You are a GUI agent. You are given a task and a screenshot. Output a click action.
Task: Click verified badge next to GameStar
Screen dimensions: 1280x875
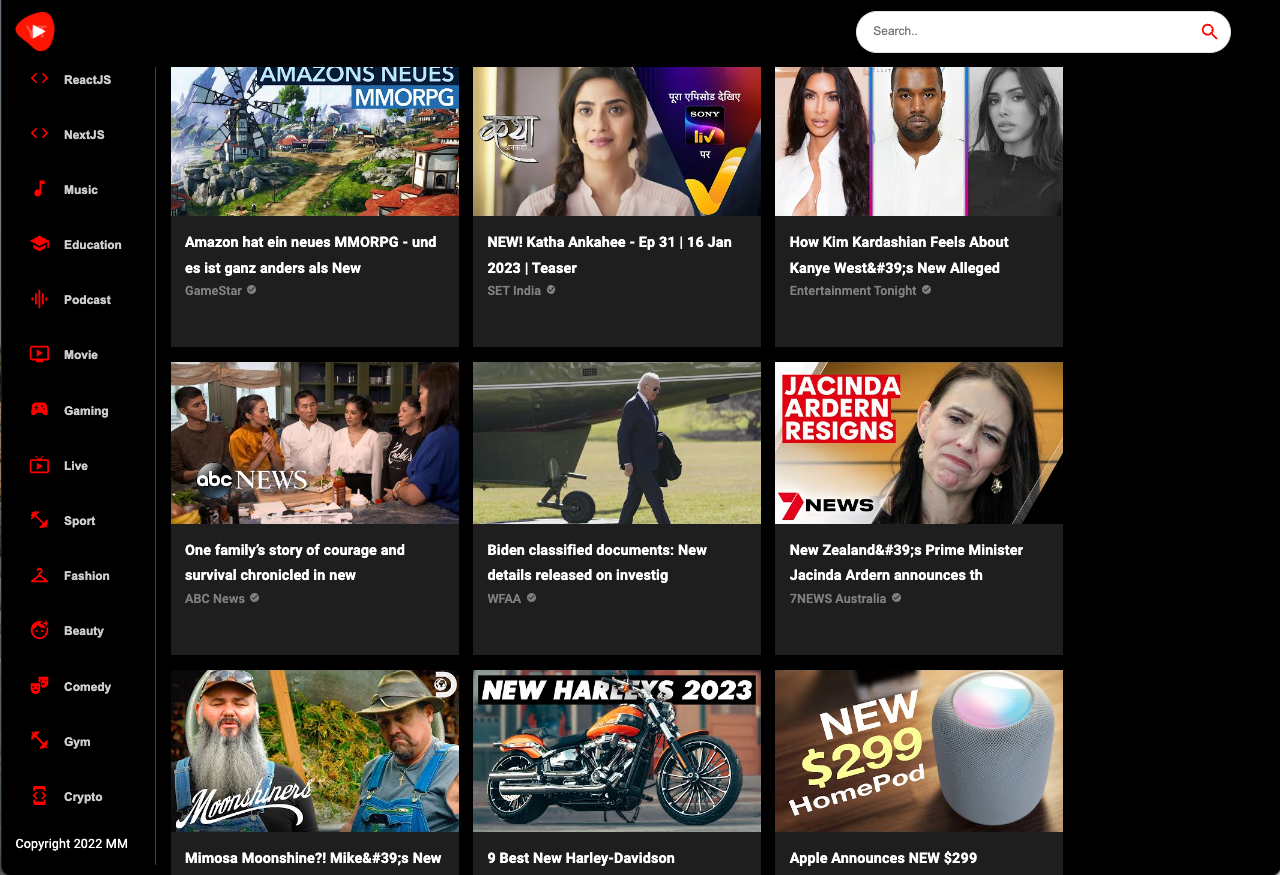(x=251, y=290)
